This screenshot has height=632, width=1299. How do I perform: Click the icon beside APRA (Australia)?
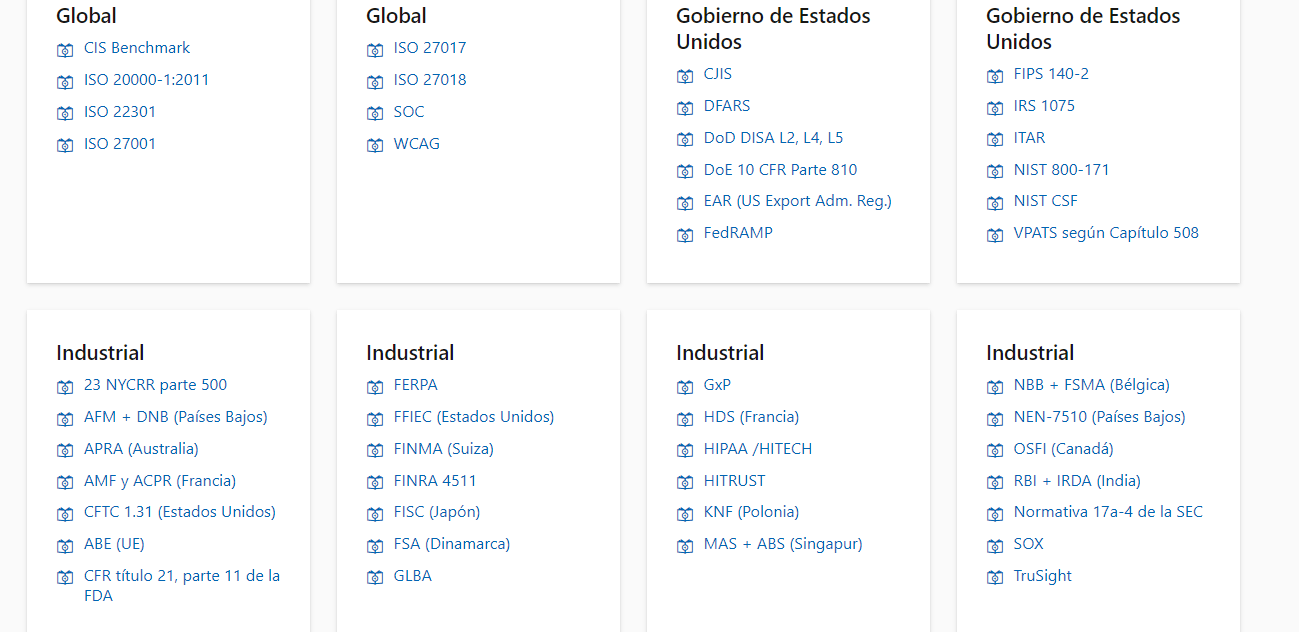tap(65, 451)
